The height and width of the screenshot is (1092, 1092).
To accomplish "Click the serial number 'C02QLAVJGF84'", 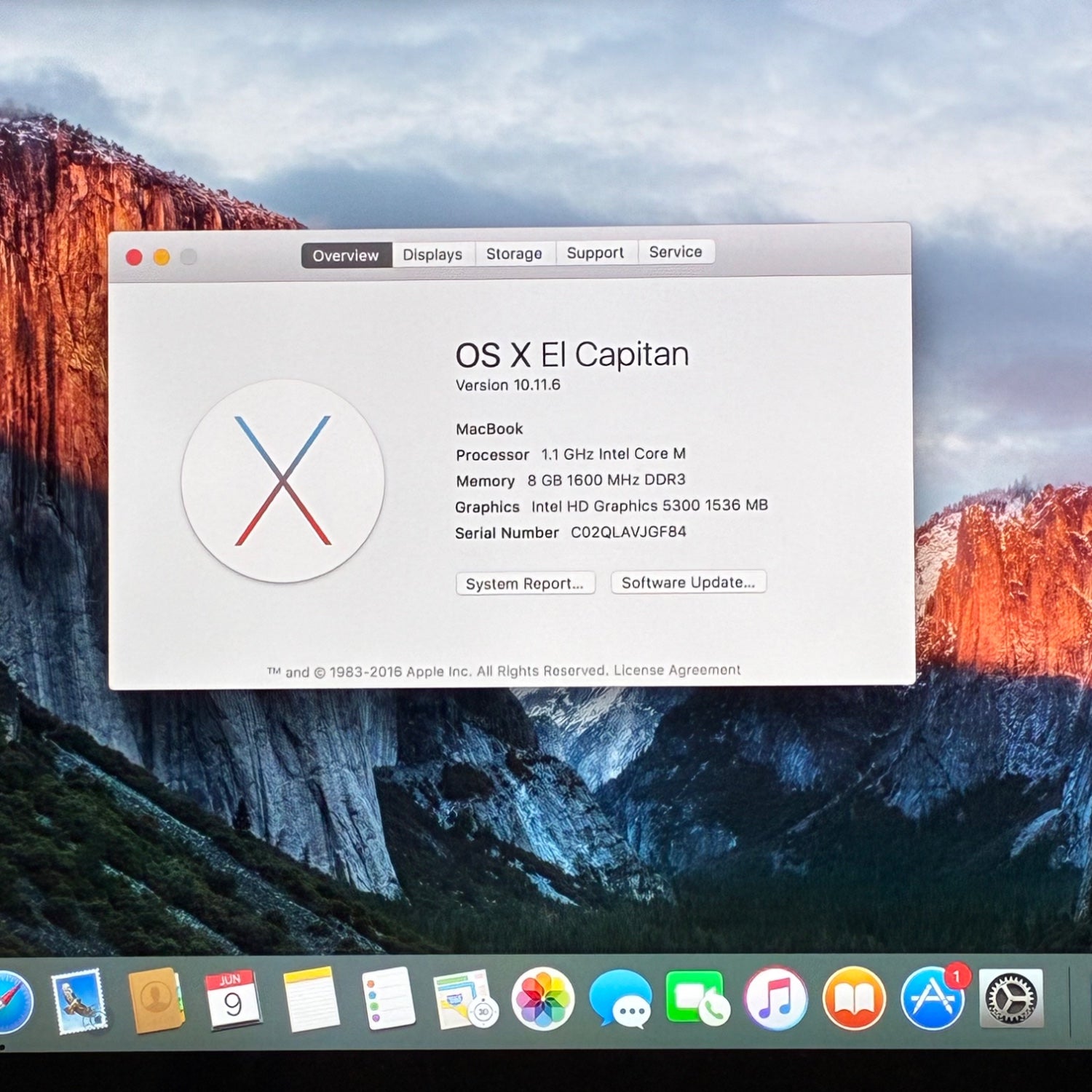I will (628, 532).
